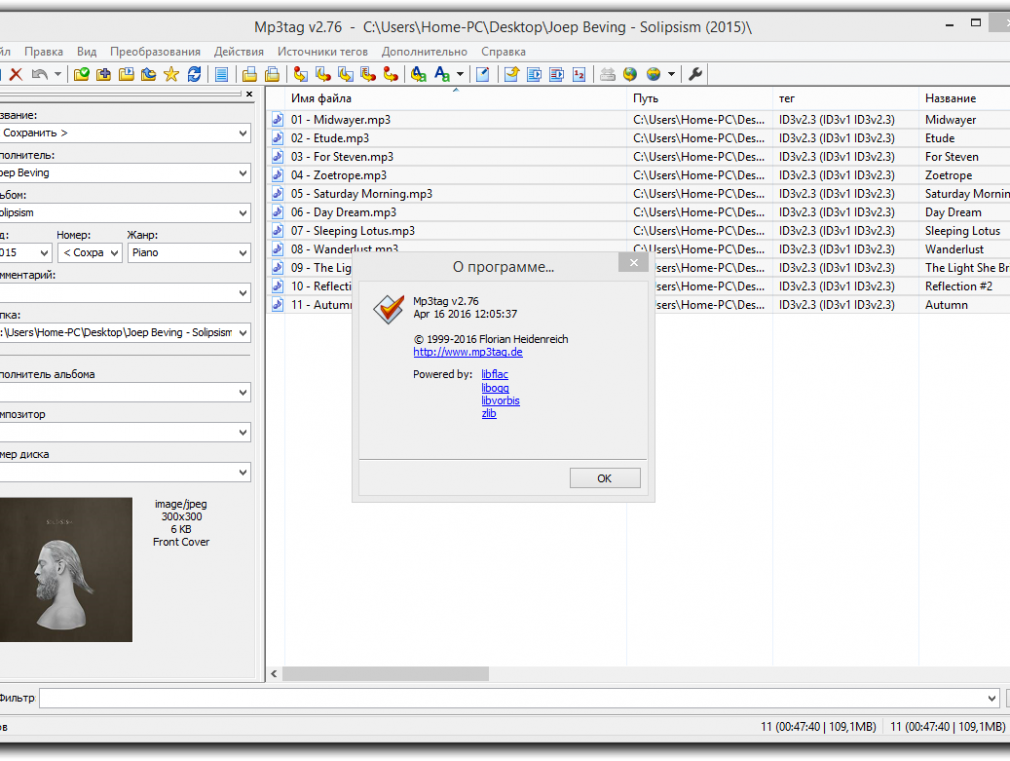1010x761 pixels.
Task: Click the title cell 'Reflection #2'
Action: (x=958, y=286)
